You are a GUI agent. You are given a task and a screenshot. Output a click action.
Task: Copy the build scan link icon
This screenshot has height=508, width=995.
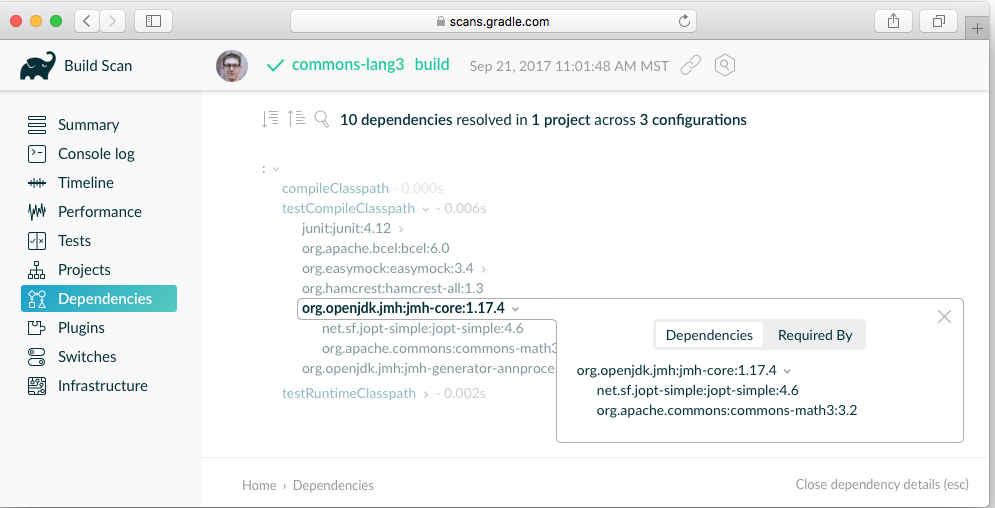[690, 65]
